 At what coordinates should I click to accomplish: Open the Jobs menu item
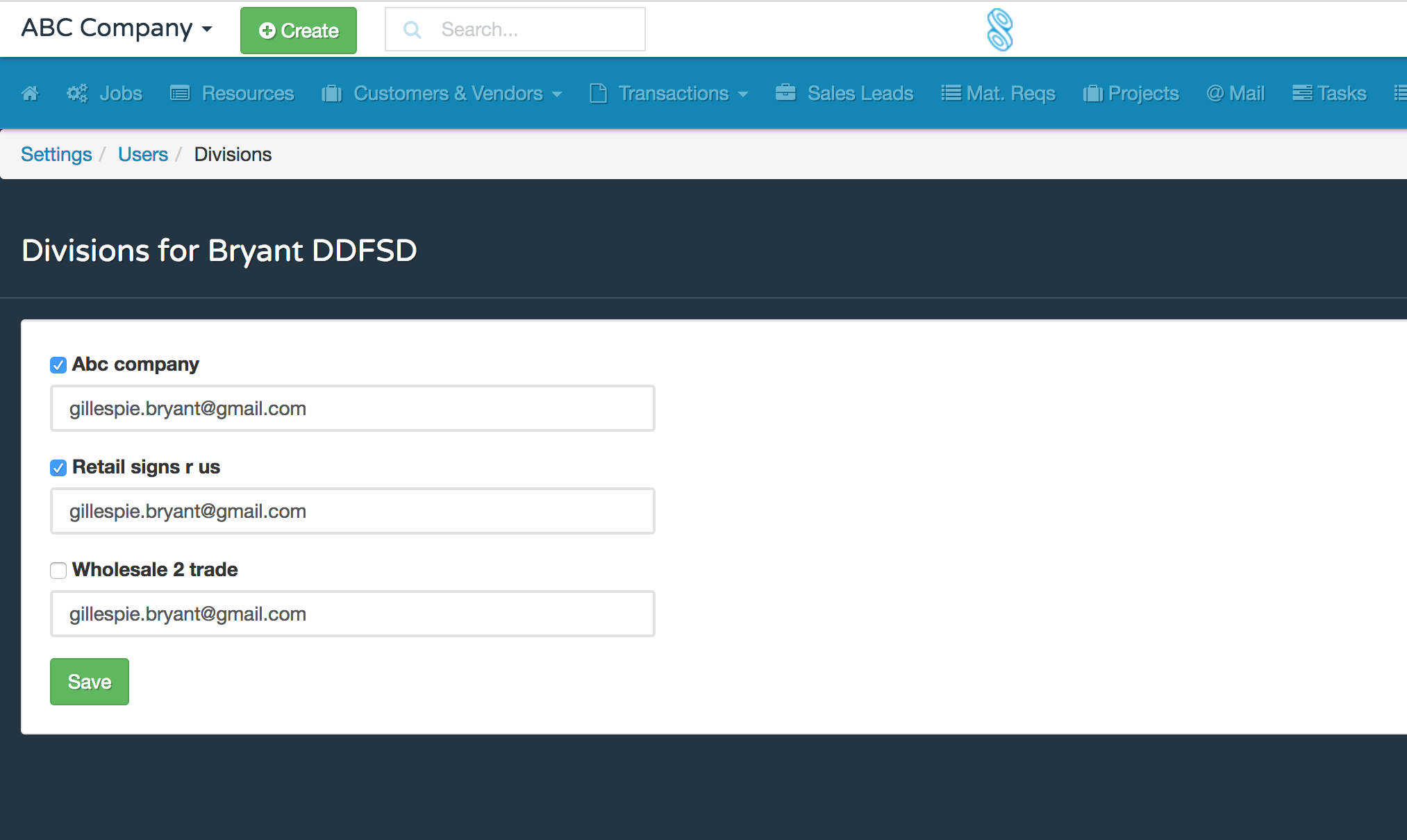(x=104, y=93)
